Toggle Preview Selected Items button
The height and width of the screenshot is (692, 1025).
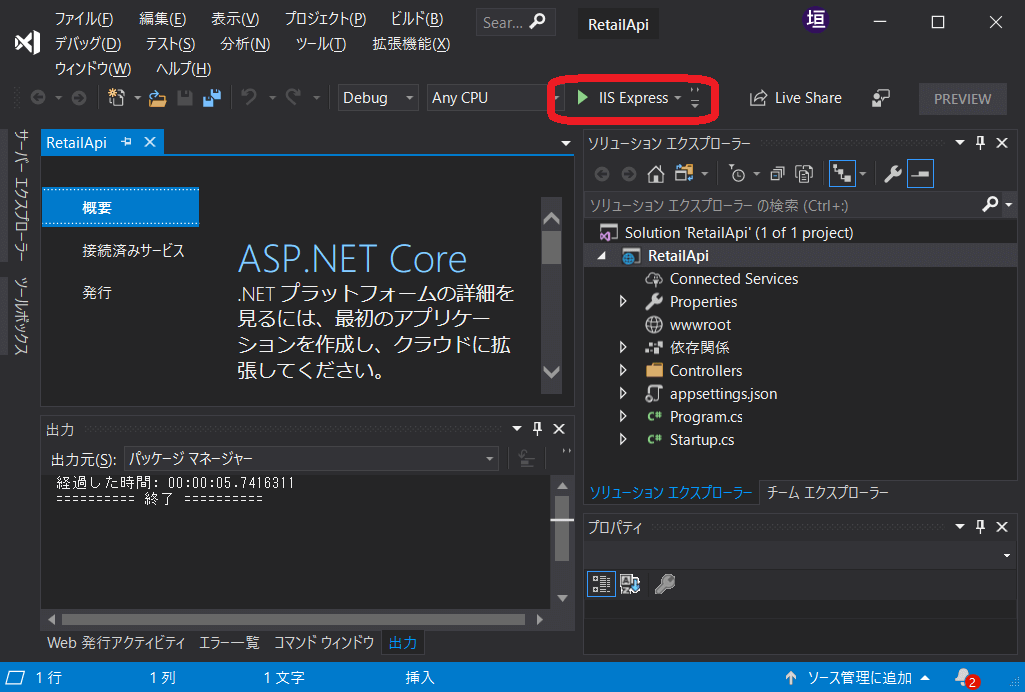tap(920, 174)
